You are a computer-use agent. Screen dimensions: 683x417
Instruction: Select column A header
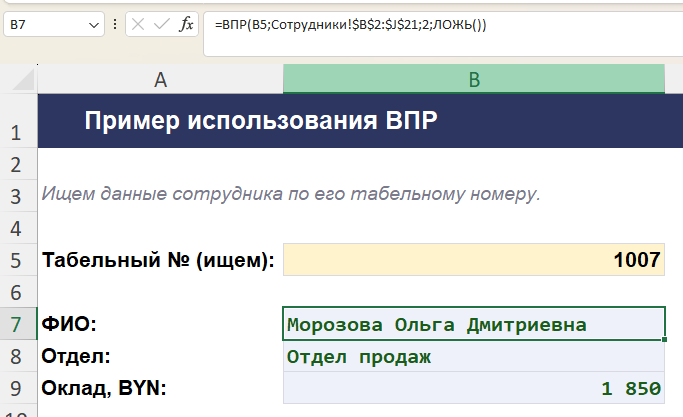coord(160,79)
